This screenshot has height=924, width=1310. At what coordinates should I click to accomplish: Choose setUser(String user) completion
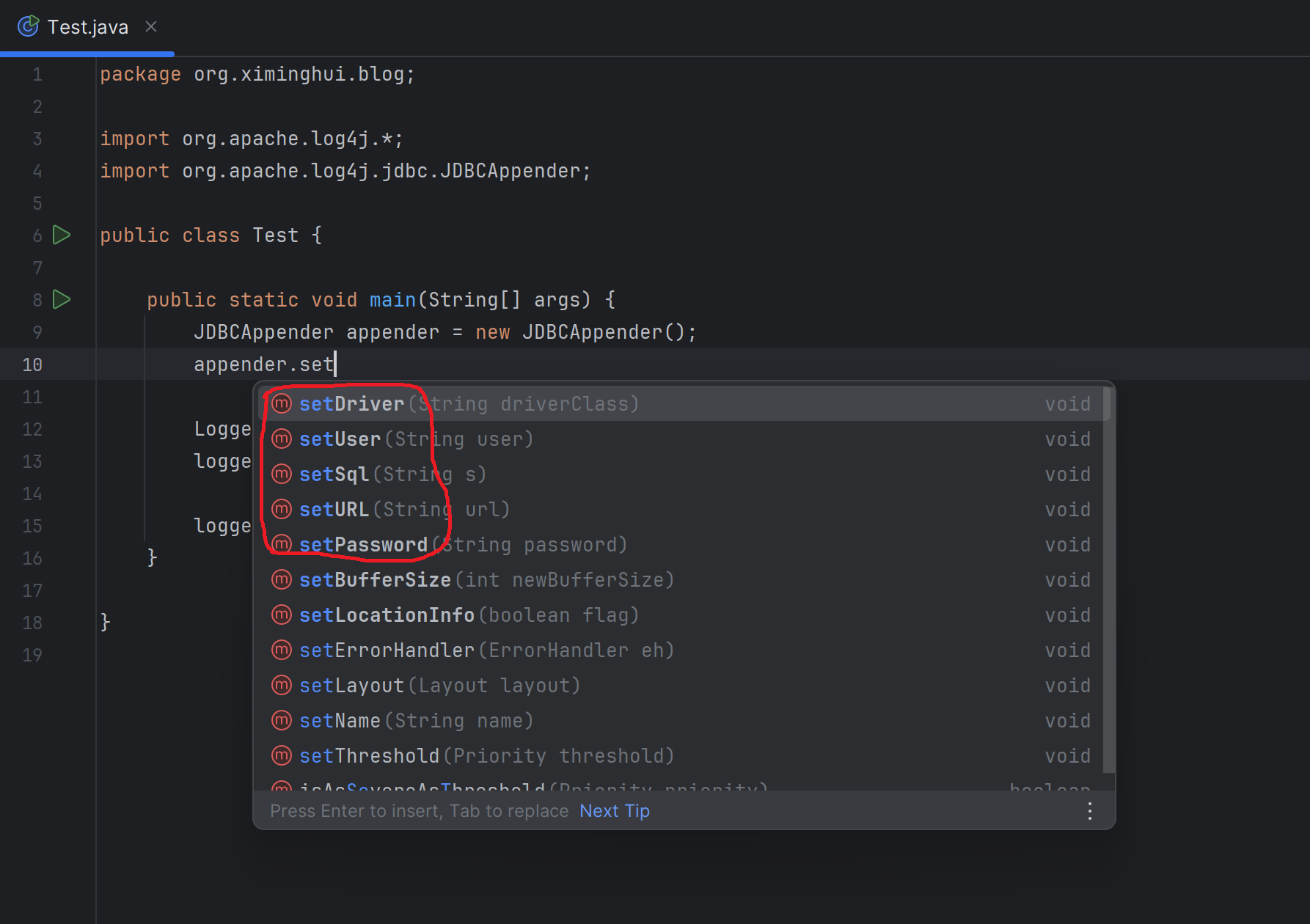click(684, 439)
